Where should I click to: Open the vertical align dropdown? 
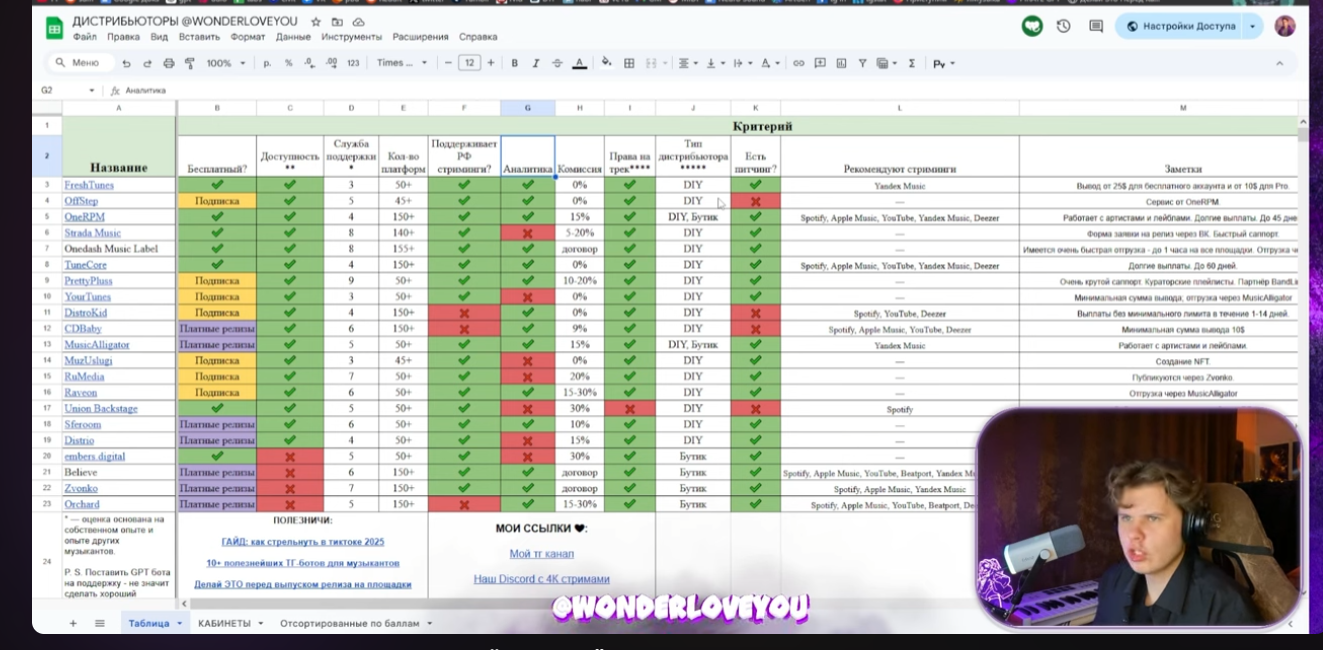[715, 63]
